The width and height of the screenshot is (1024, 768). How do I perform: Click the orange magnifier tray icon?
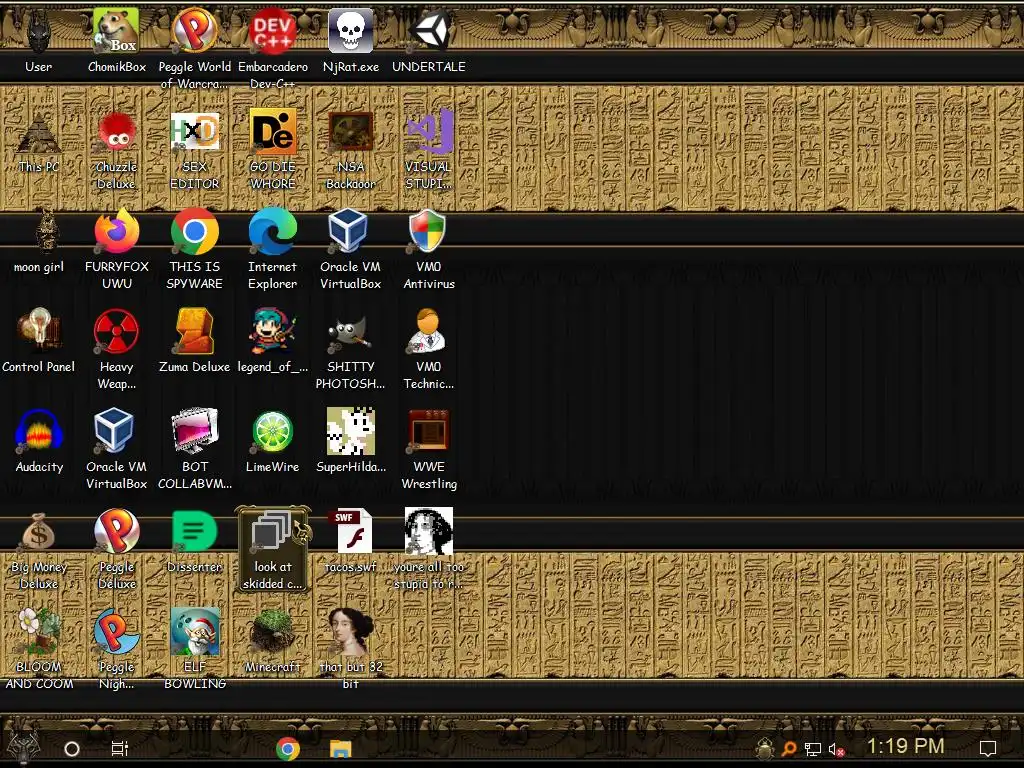pos(789,748)
